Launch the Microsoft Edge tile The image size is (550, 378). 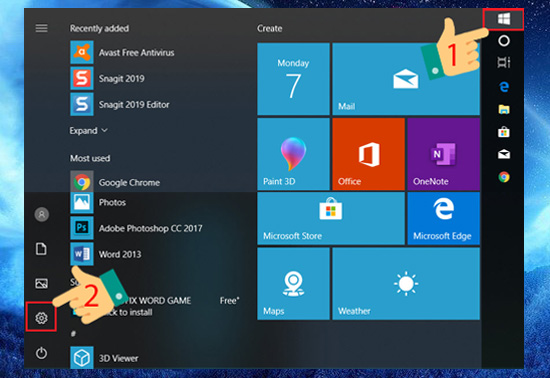443,218
